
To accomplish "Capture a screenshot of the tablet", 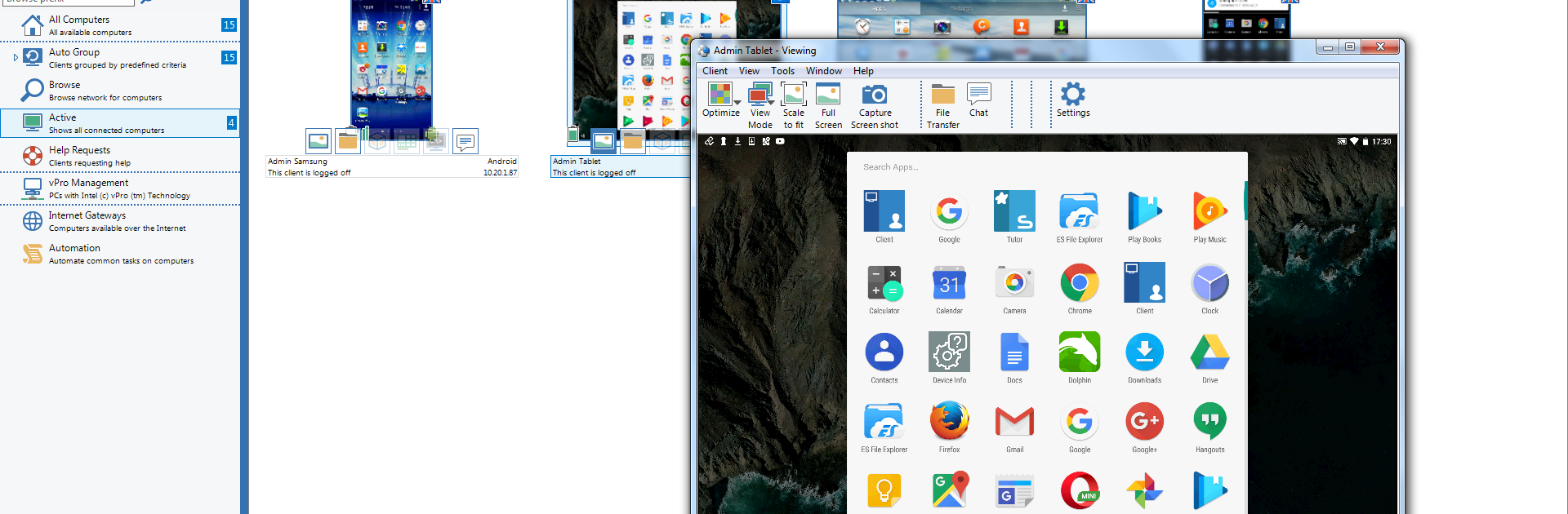I will coord(875,105).
